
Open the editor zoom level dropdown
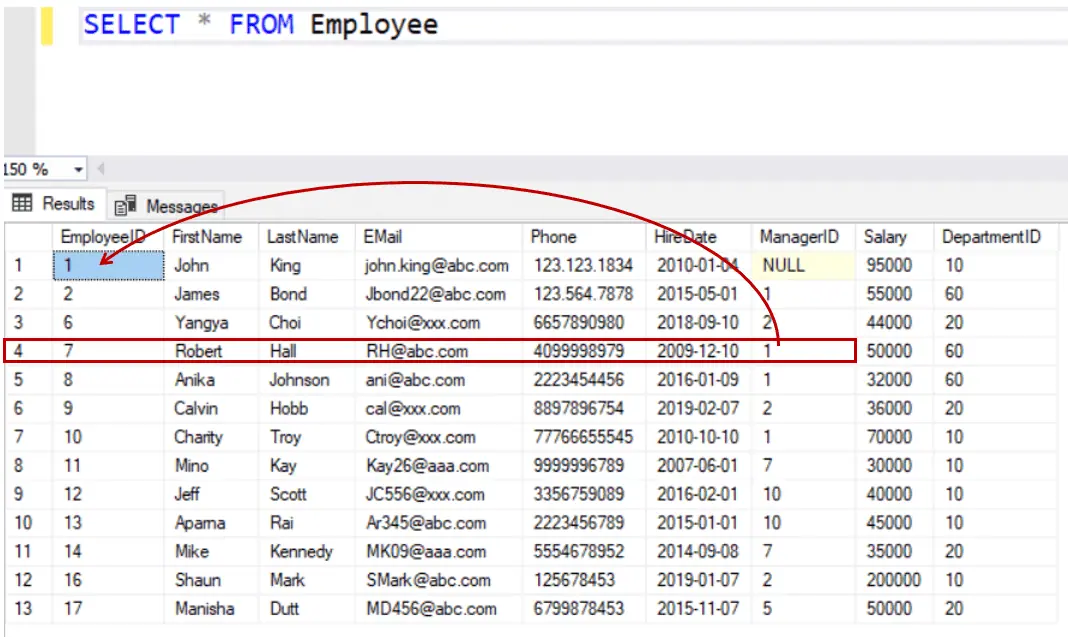click(77, 169)
